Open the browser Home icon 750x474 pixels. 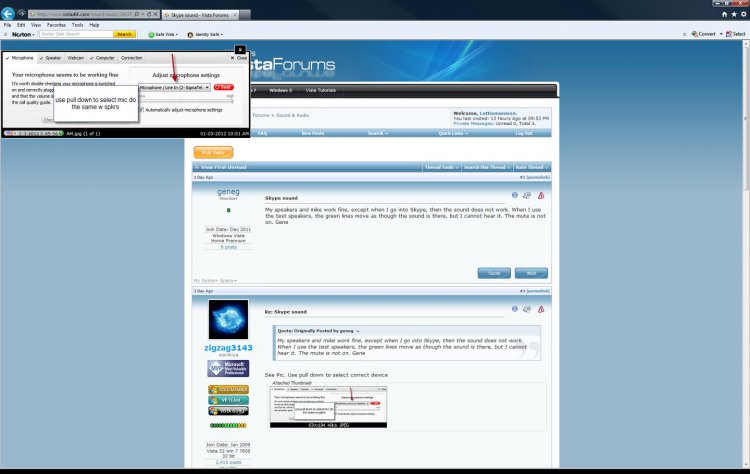[724, 14]
